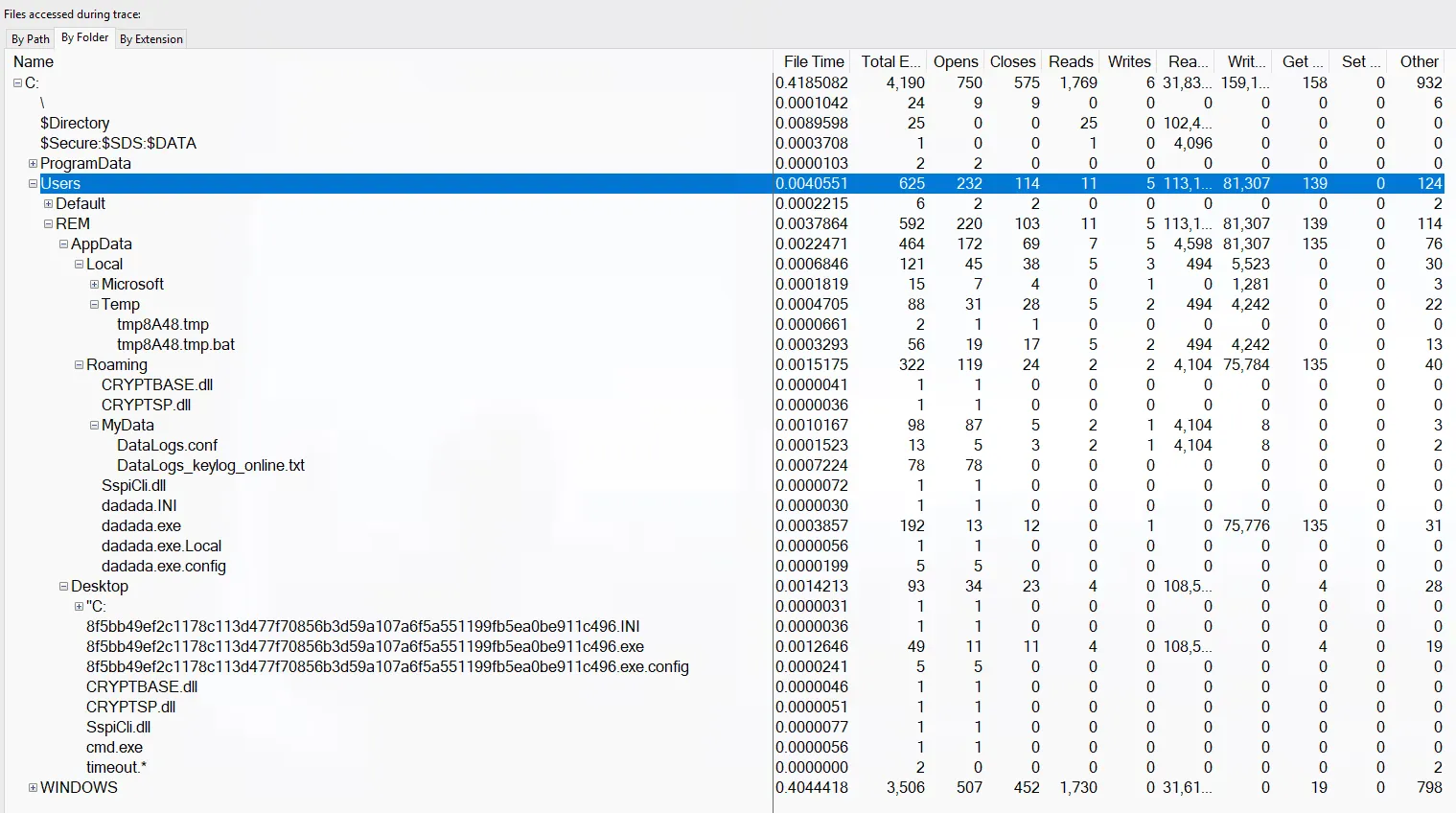The image size is (1456, 813).
Task: Collapse the AppData folder
Action: 63,244
